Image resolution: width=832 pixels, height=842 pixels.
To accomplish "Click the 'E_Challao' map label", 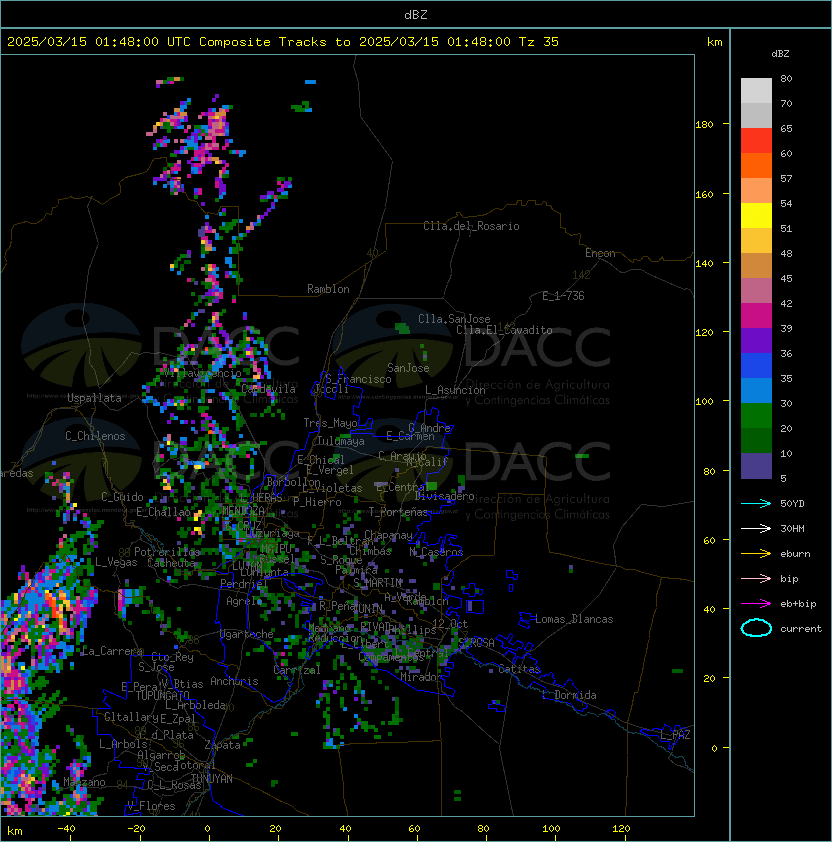I will point(163,512).
